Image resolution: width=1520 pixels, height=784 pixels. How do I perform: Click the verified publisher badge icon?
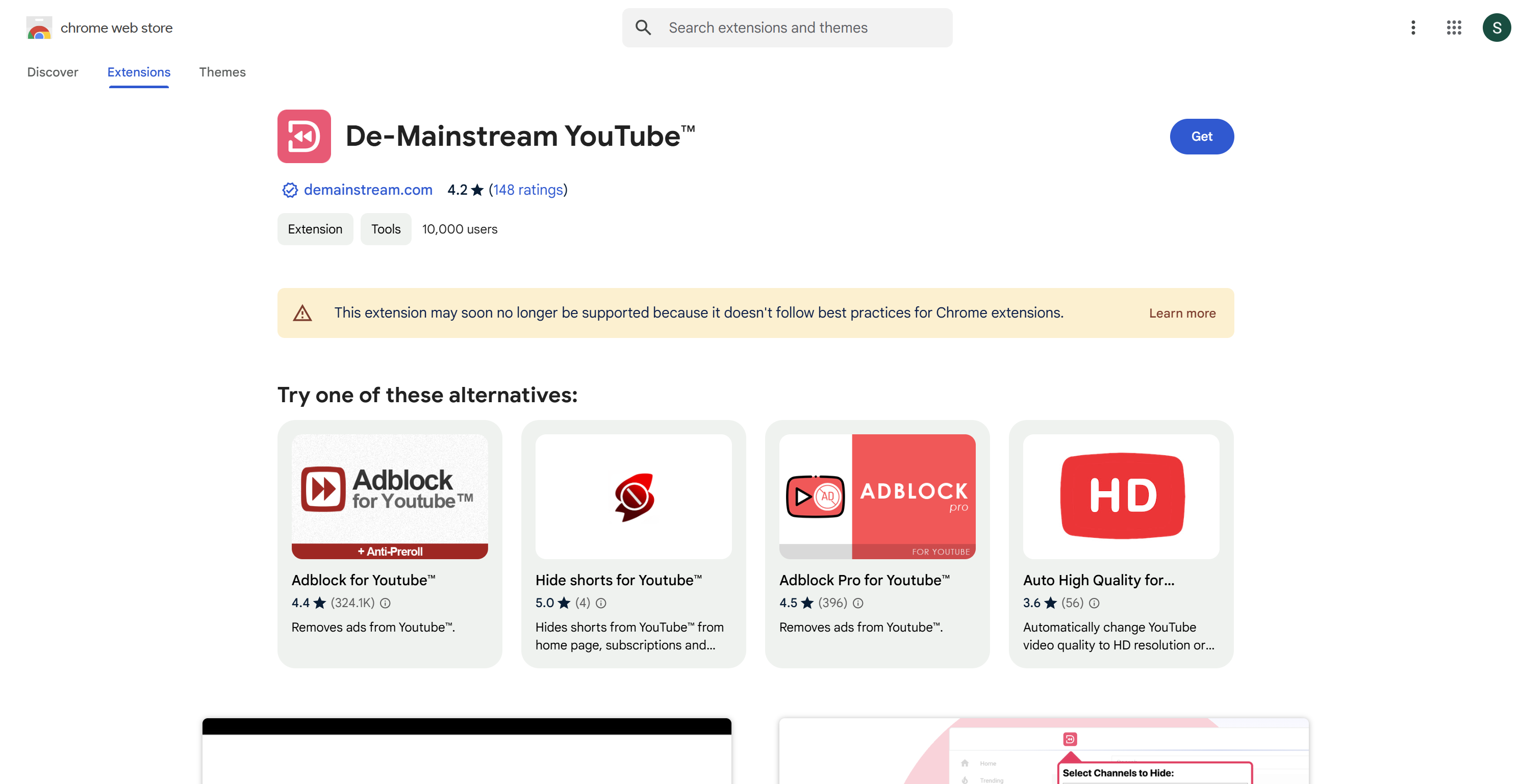[290, 190]
